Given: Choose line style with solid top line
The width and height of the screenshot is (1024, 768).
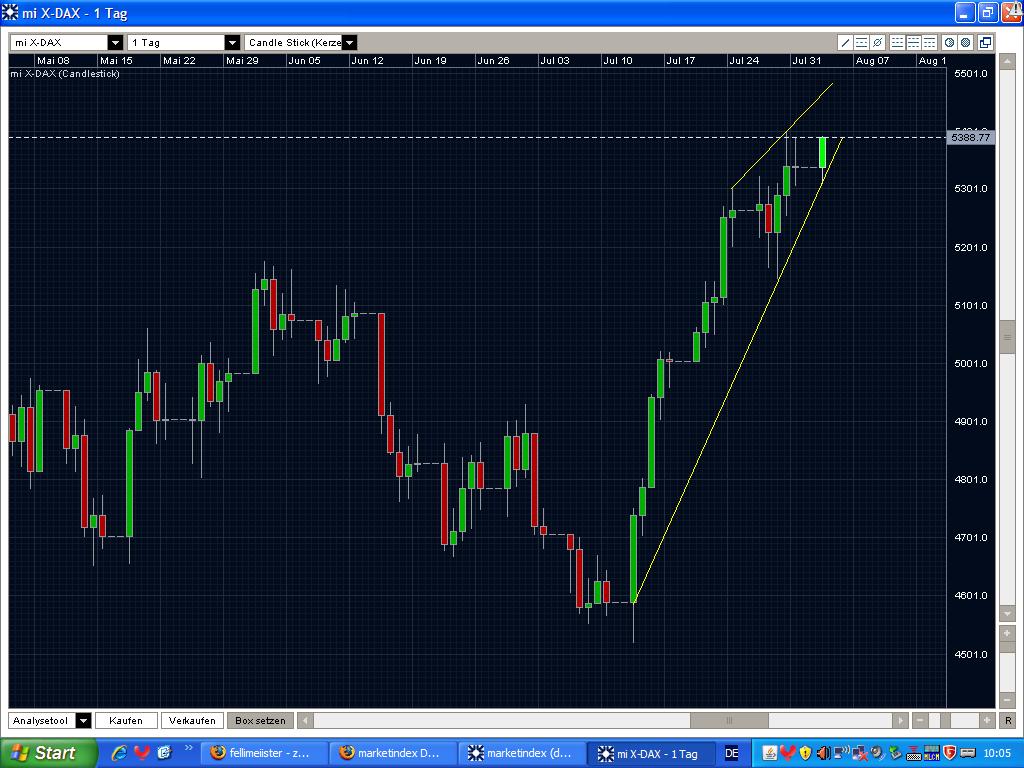Looking at the screenshot, I should click(929, 42).
